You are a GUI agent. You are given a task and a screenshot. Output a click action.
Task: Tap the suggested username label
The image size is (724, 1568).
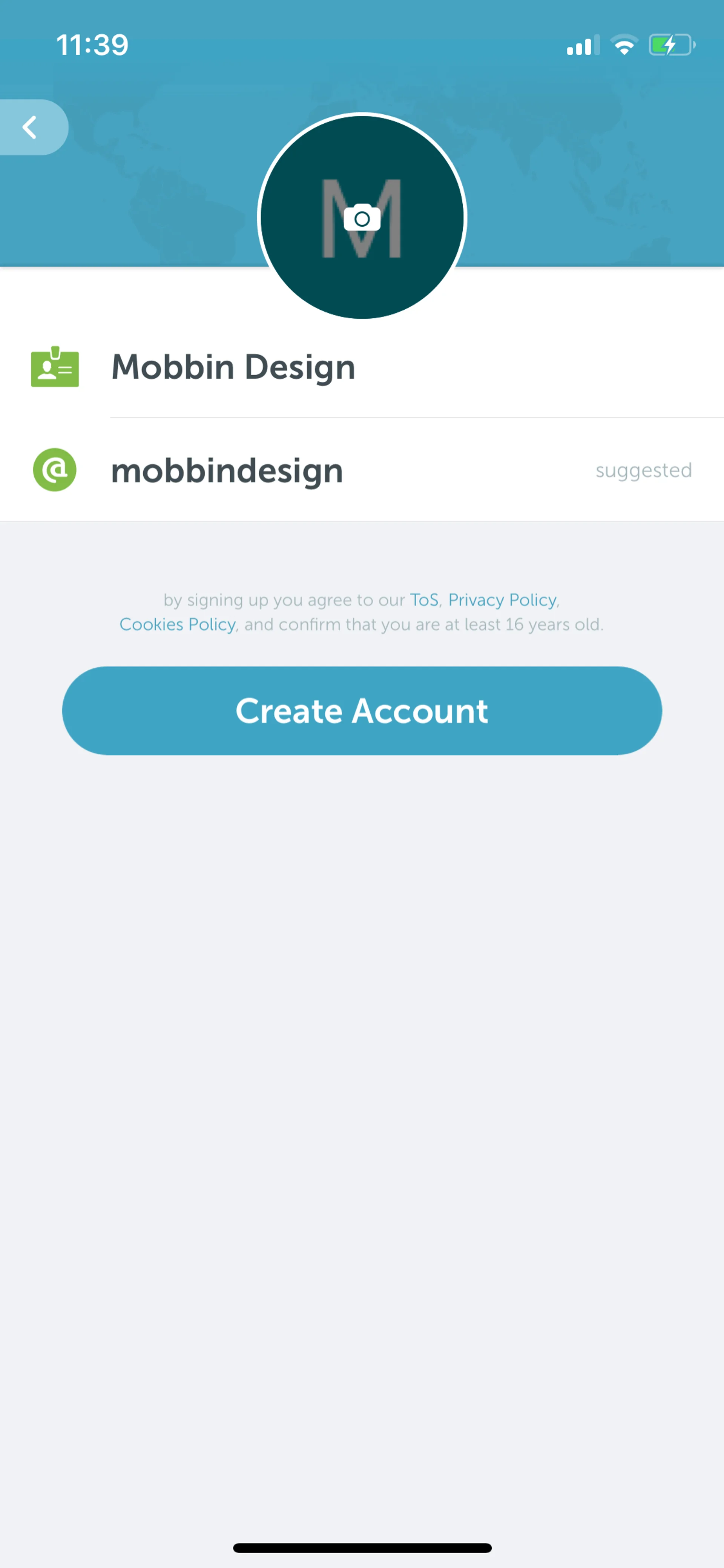coord(644,470)
